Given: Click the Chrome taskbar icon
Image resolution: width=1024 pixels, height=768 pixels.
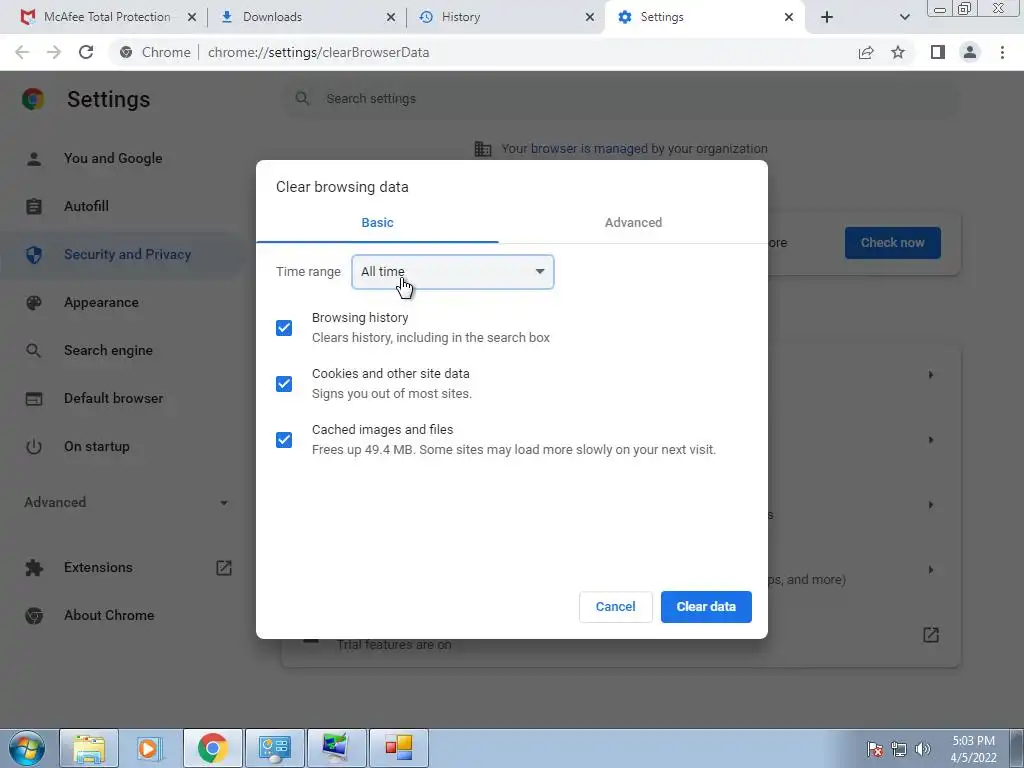Looking at the screenshot, I should [x=213, y=748].
